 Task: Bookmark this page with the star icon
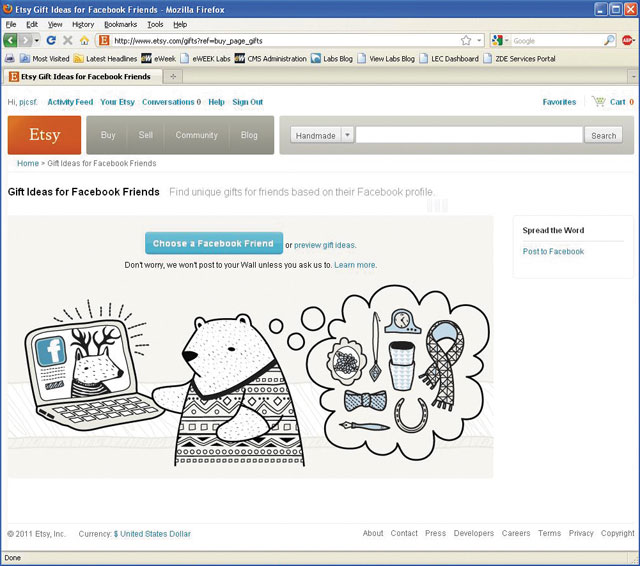tap(466, 40)
